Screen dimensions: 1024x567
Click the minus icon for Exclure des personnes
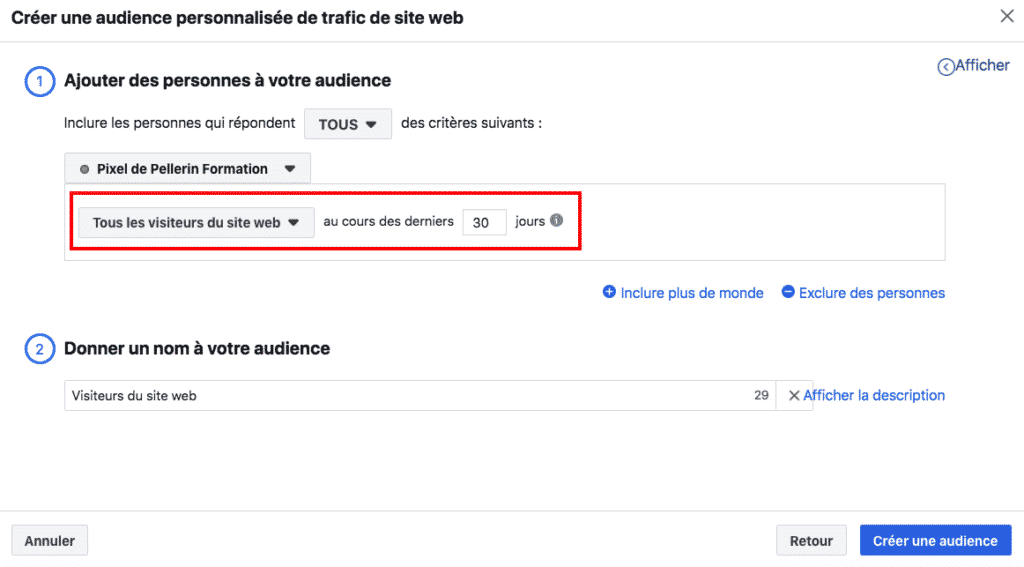click(788, 293)
